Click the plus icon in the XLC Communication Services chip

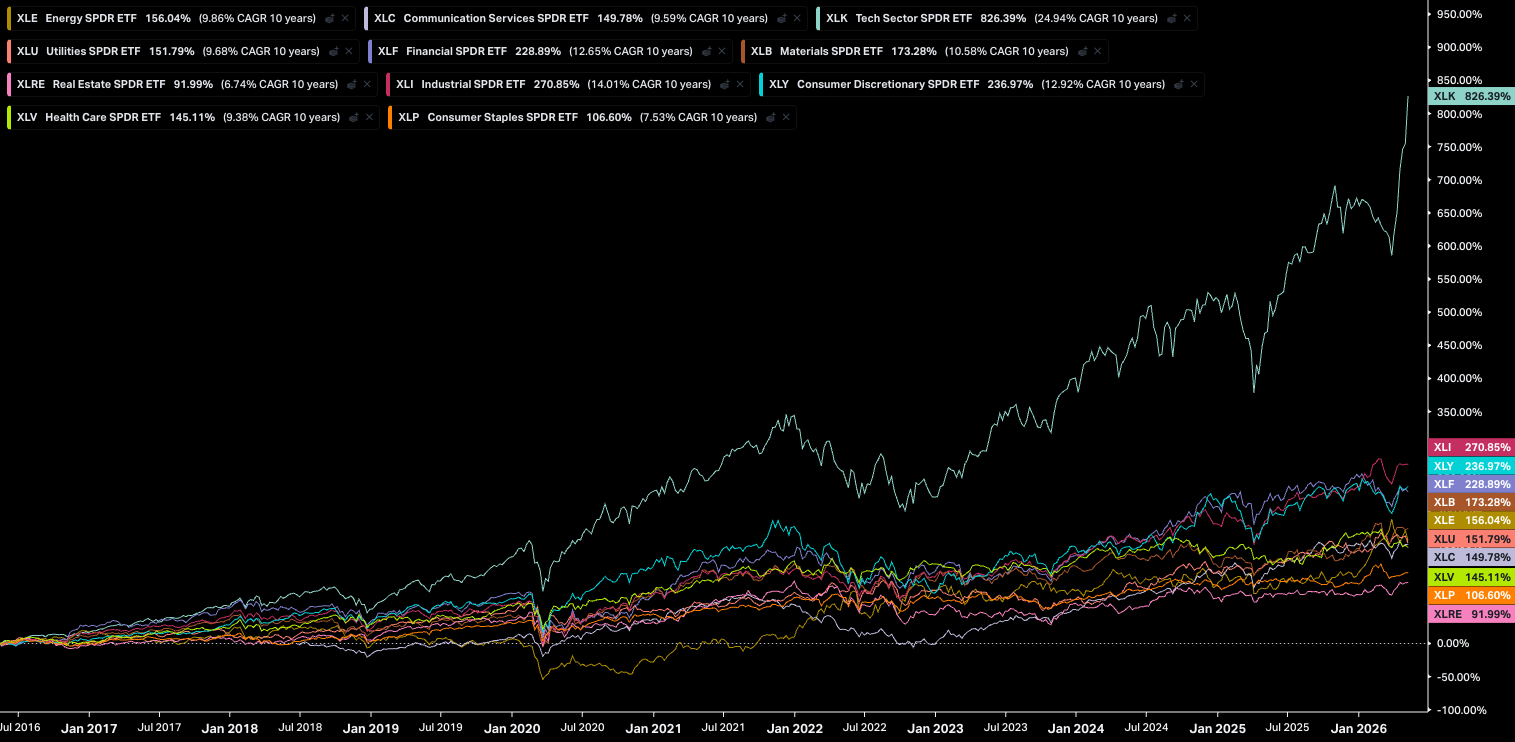[782, 19]
